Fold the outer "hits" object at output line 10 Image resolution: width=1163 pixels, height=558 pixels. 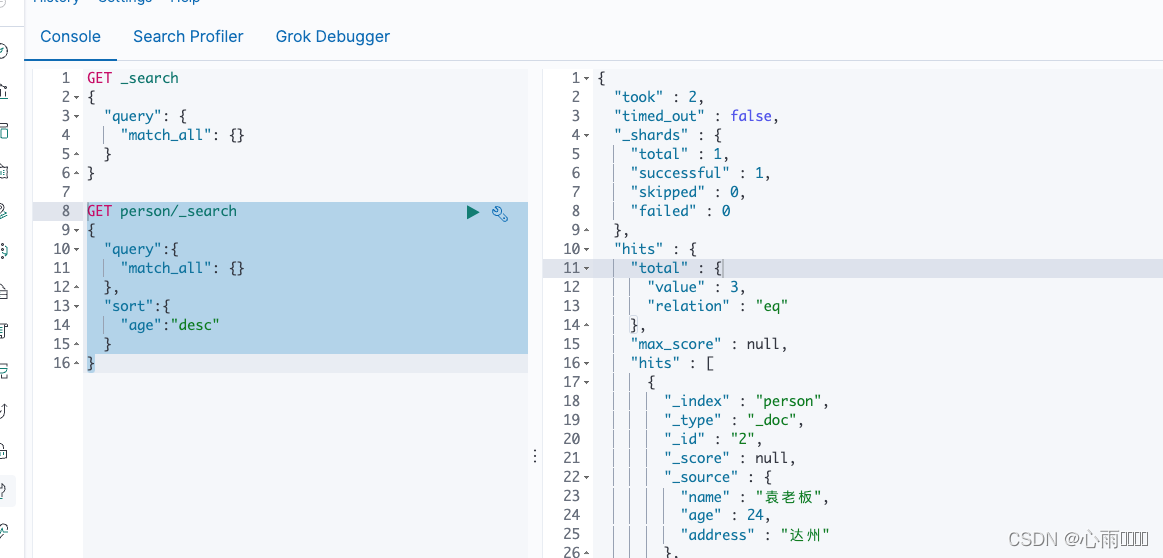click(587, 250)
